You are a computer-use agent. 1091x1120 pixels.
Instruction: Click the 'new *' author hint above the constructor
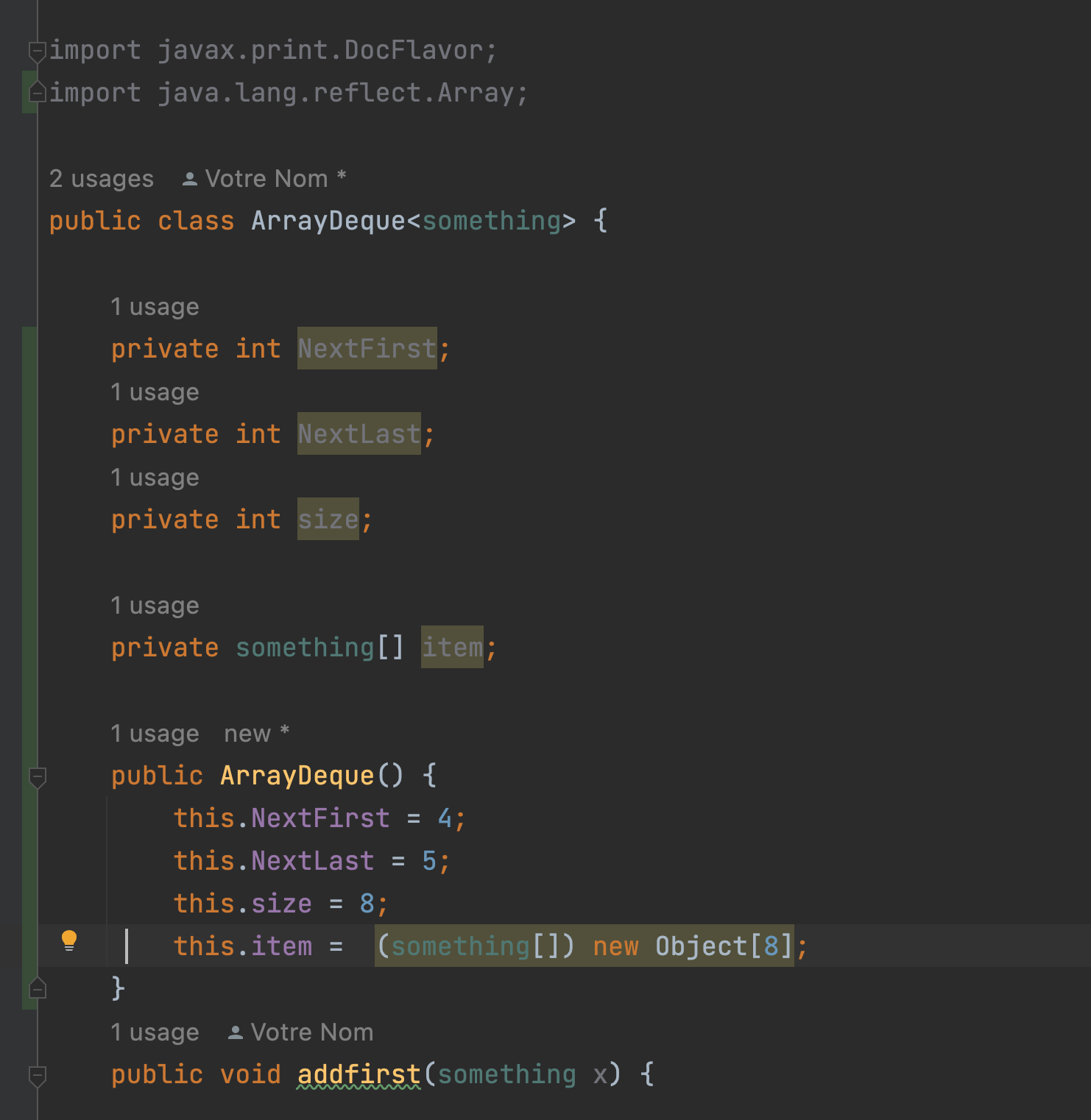coord(256,734)
